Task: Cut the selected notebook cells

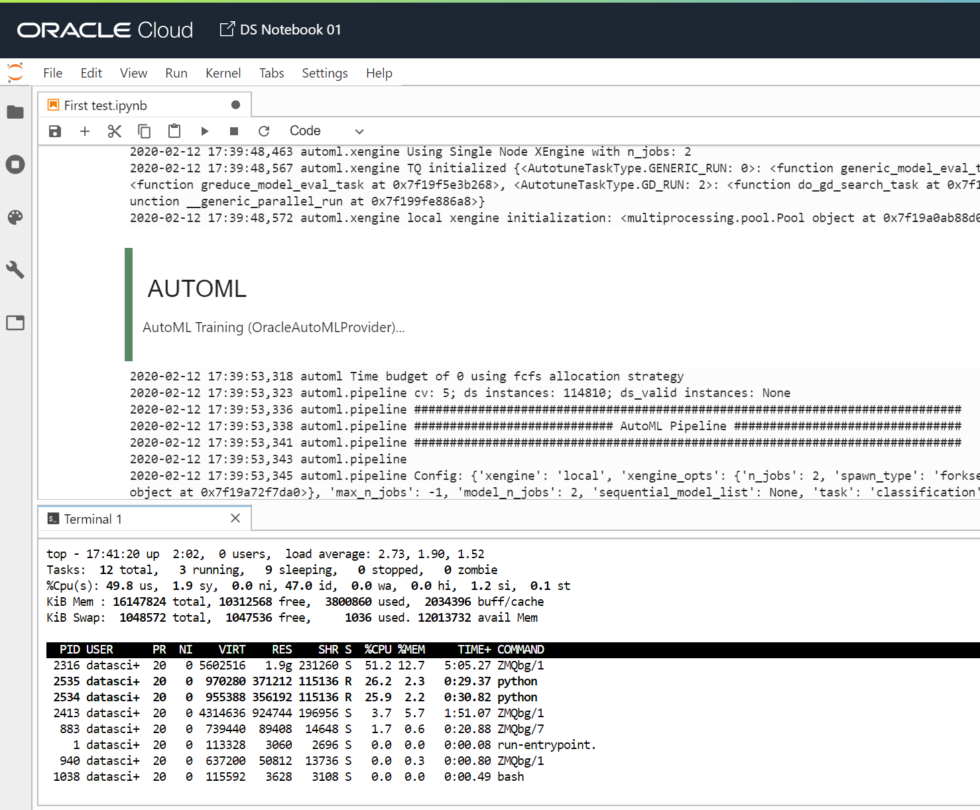Action: [114, 130]
